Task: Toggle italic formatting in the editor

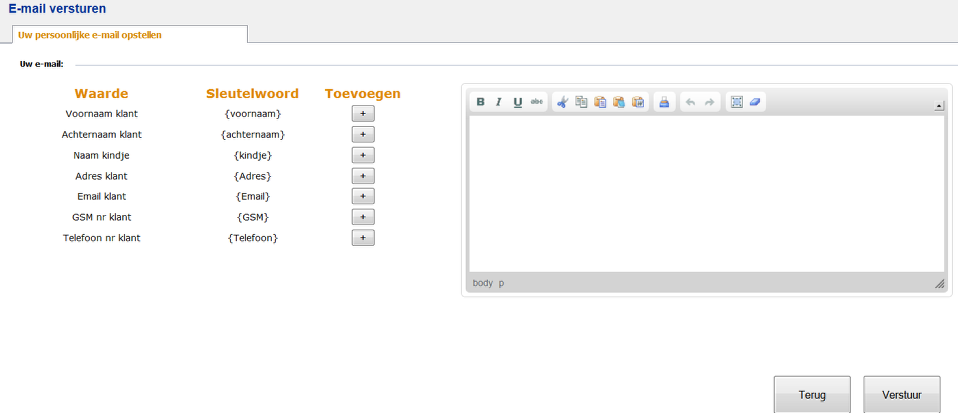Action: pyautogui.click(x=499, y=102)
